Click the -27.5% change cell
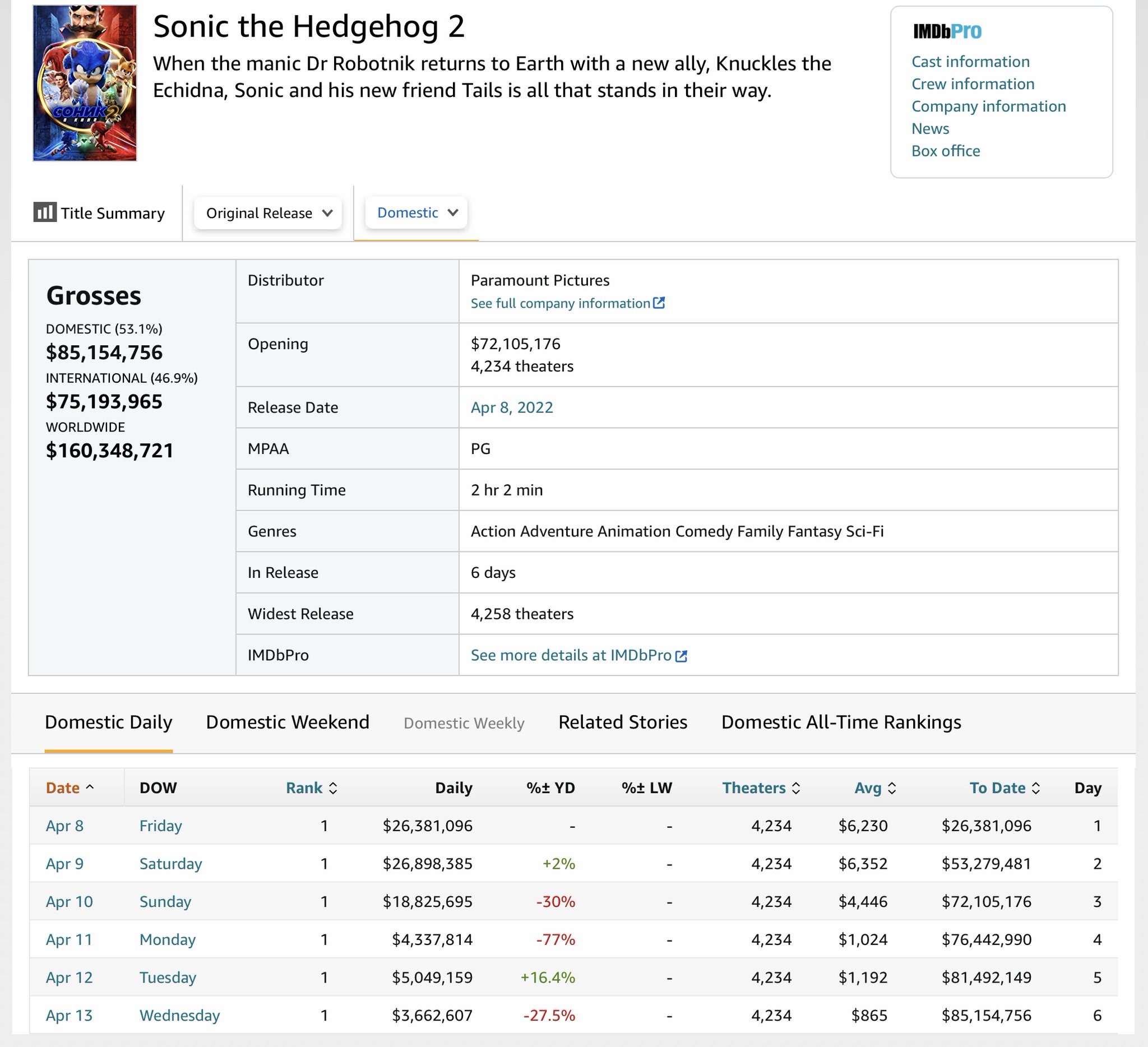 tap(549, 1016)
